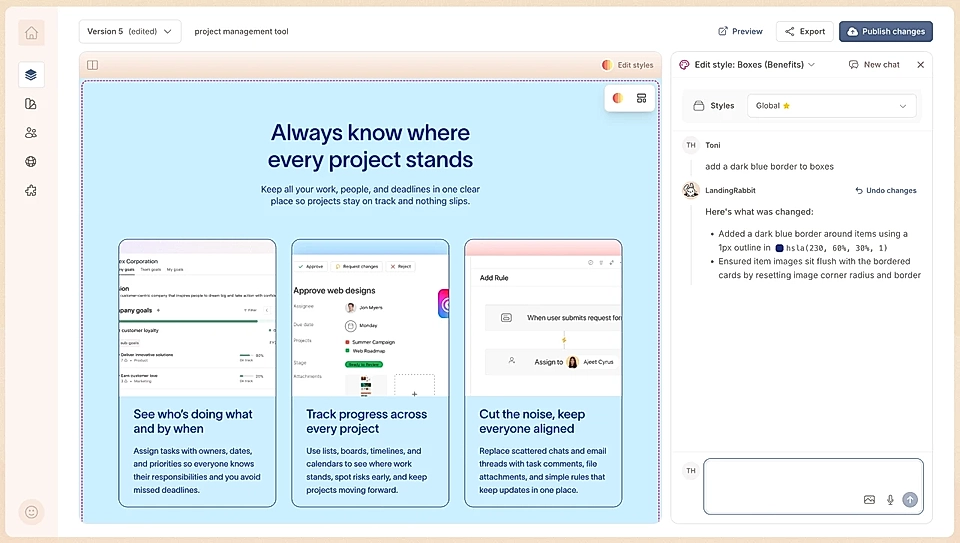Open the Global styles dropdown

(x=831, y=105)
